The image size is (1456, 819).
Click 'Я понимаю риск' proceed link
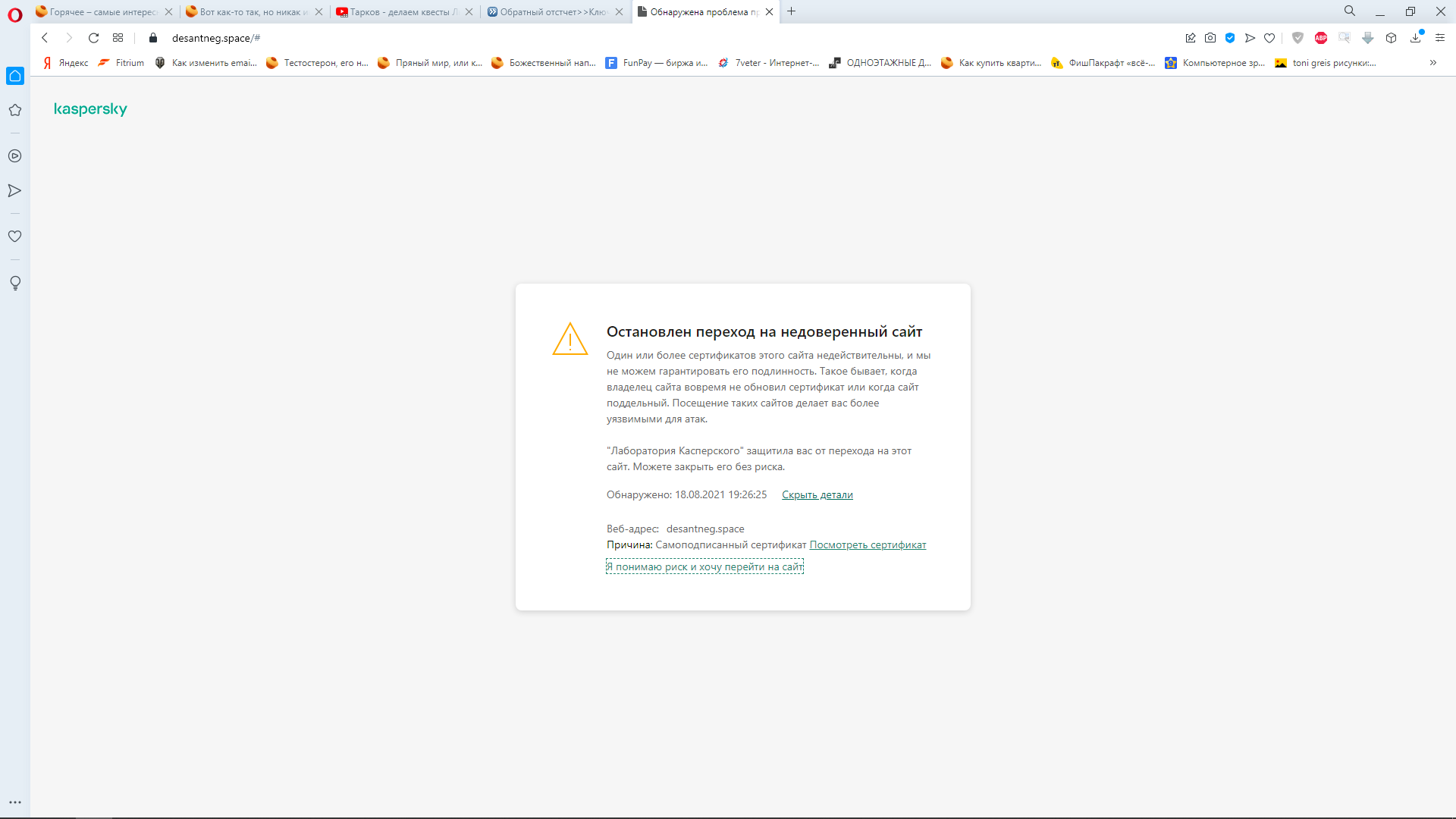pyautogui.click(x=704, y=566)
